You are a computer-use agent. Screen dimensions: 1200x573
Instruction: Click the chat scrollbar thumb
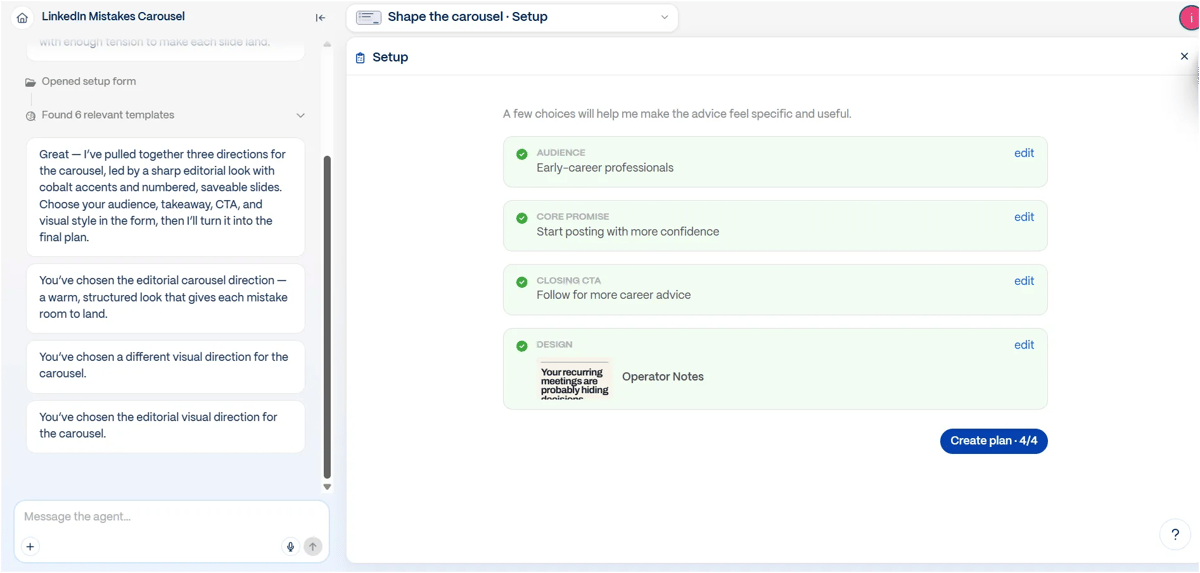pyautogui.click(x=327, y=317)
